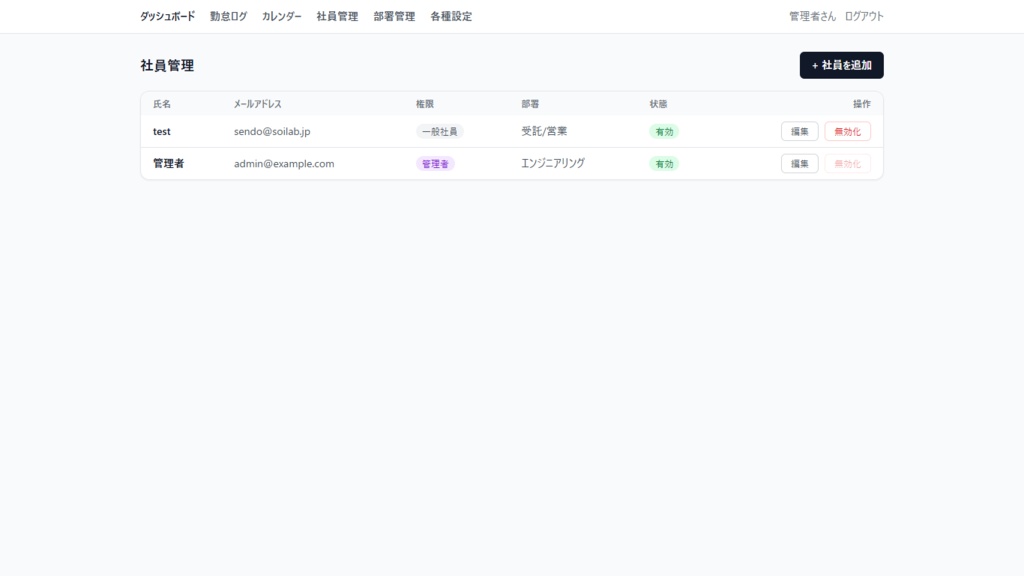Screen dimensions: 1024x576
Task: Click the 社員管理 page heading
Action: tap(167, 65)
